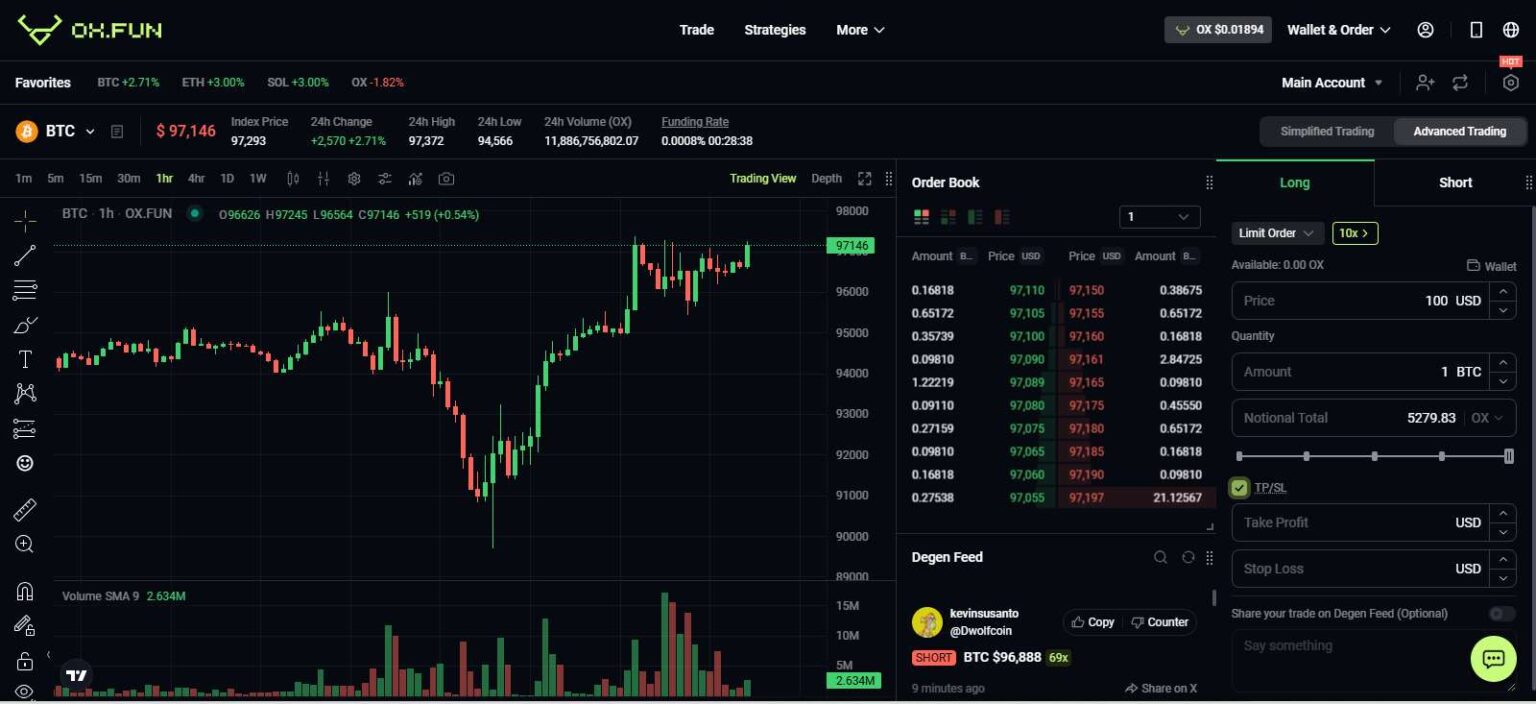This screenshot has width=1536, height=704.
Task: Click the search icon in Degen Feed
Action: pos(1160,557)
